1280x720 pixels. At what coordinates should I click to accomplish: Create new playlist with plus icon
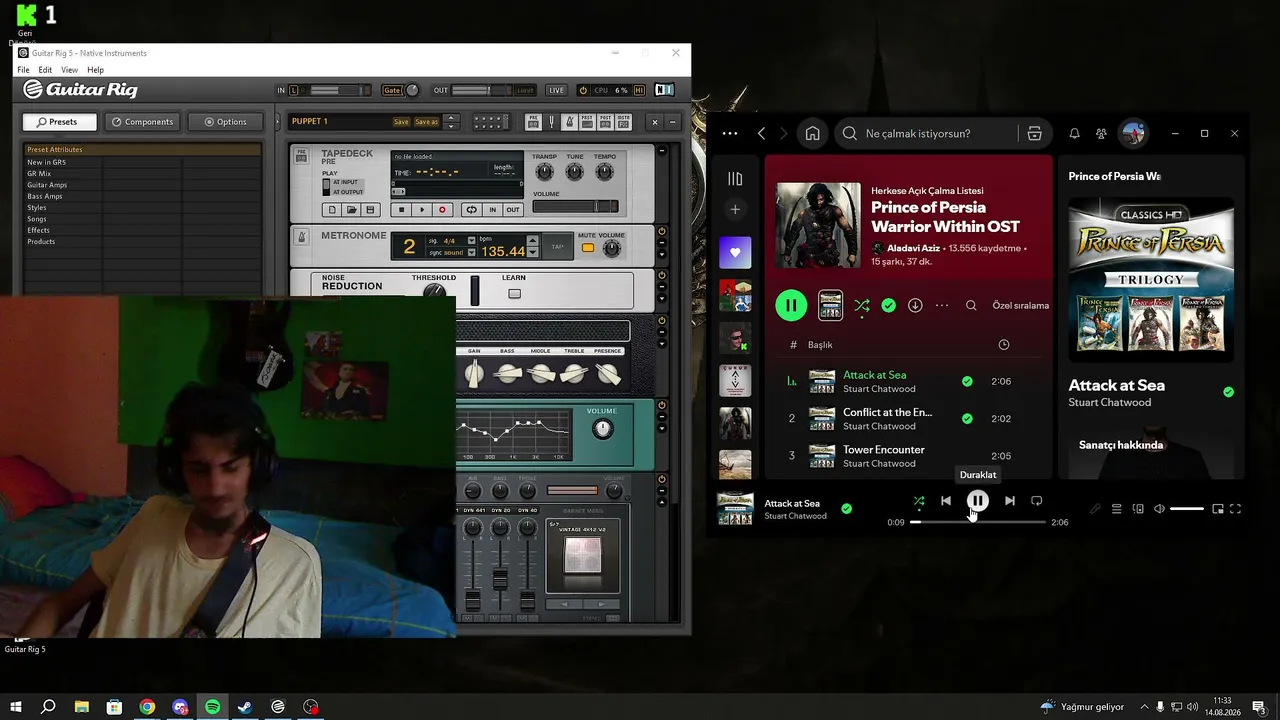(x=735, y=209)
